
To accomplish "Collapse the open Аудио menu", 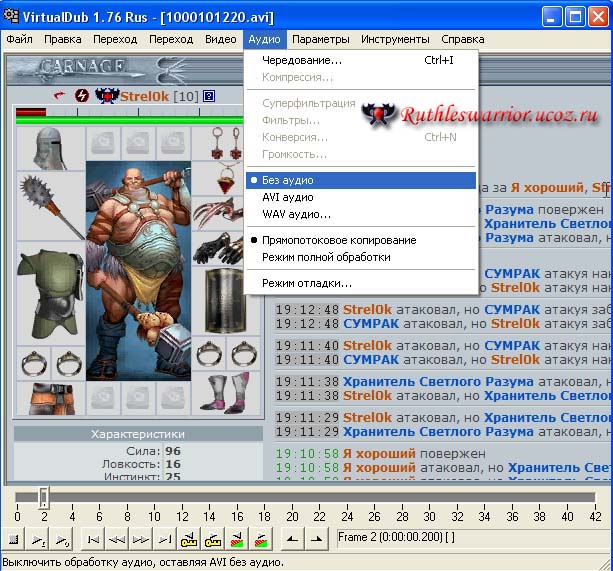I will pyautogui.click(x=265, y=39).
